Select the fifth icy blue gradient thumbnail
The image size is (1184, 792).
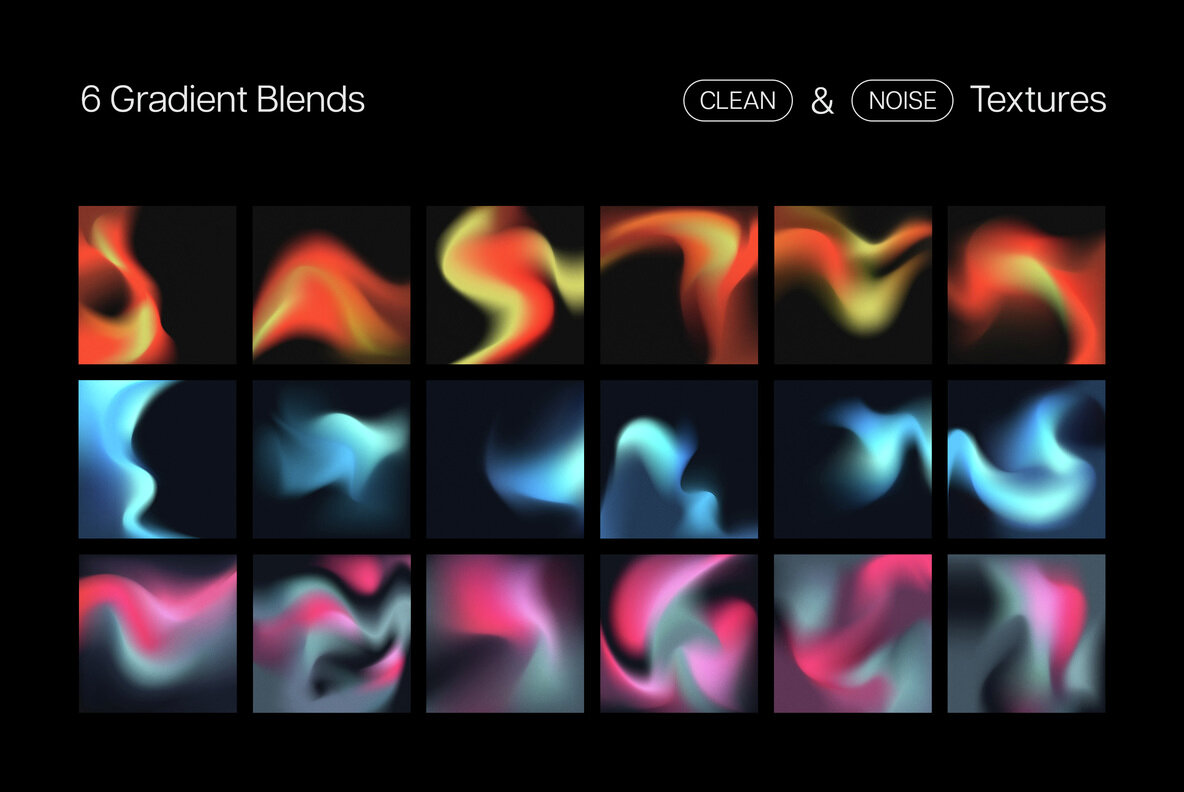pos(854,458)
